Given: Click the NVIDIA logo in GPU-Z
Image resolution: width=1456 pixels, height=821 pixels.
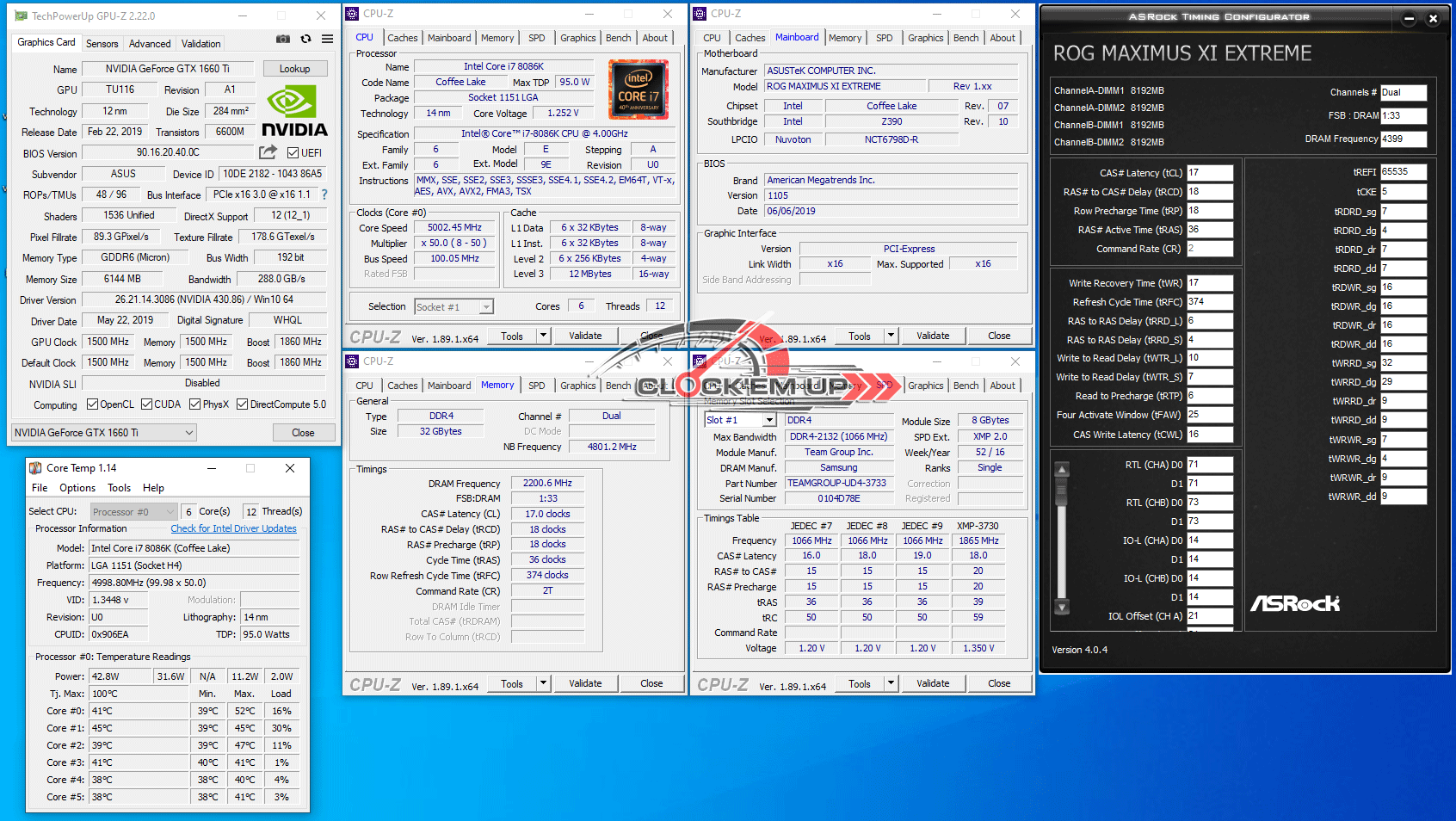Looking at the screenshot, I should tap(293, 112).
